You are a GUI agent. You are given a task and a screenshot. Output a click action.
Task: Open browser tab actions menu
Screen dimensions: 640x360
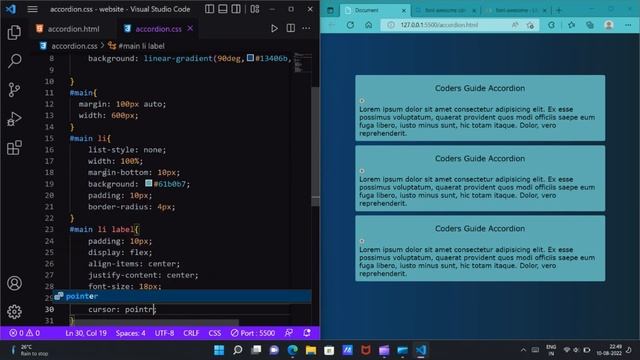click(x=330, y=10)
